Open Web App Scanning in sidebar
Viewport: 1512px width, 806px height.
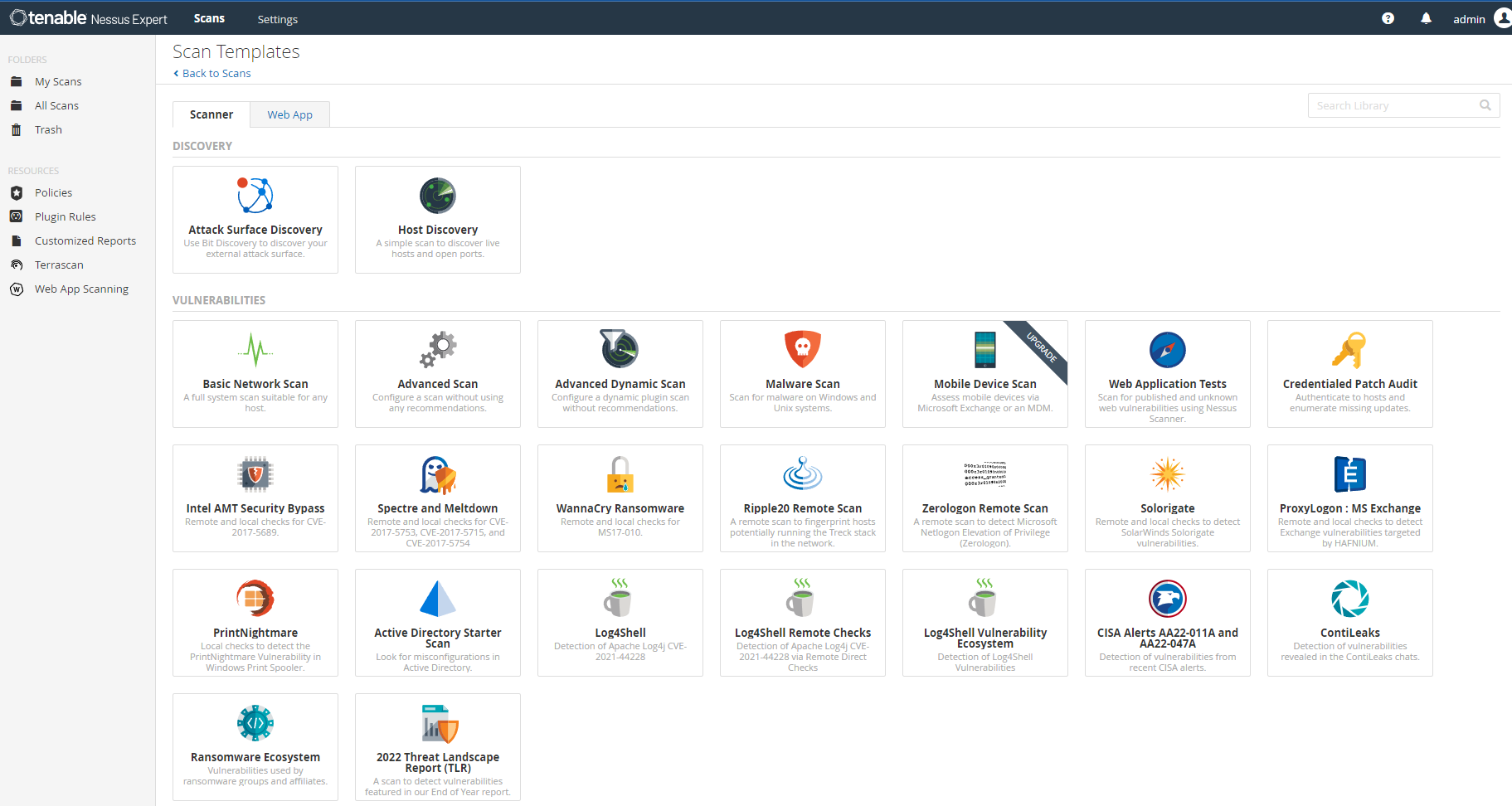click(x=81, y=289)
